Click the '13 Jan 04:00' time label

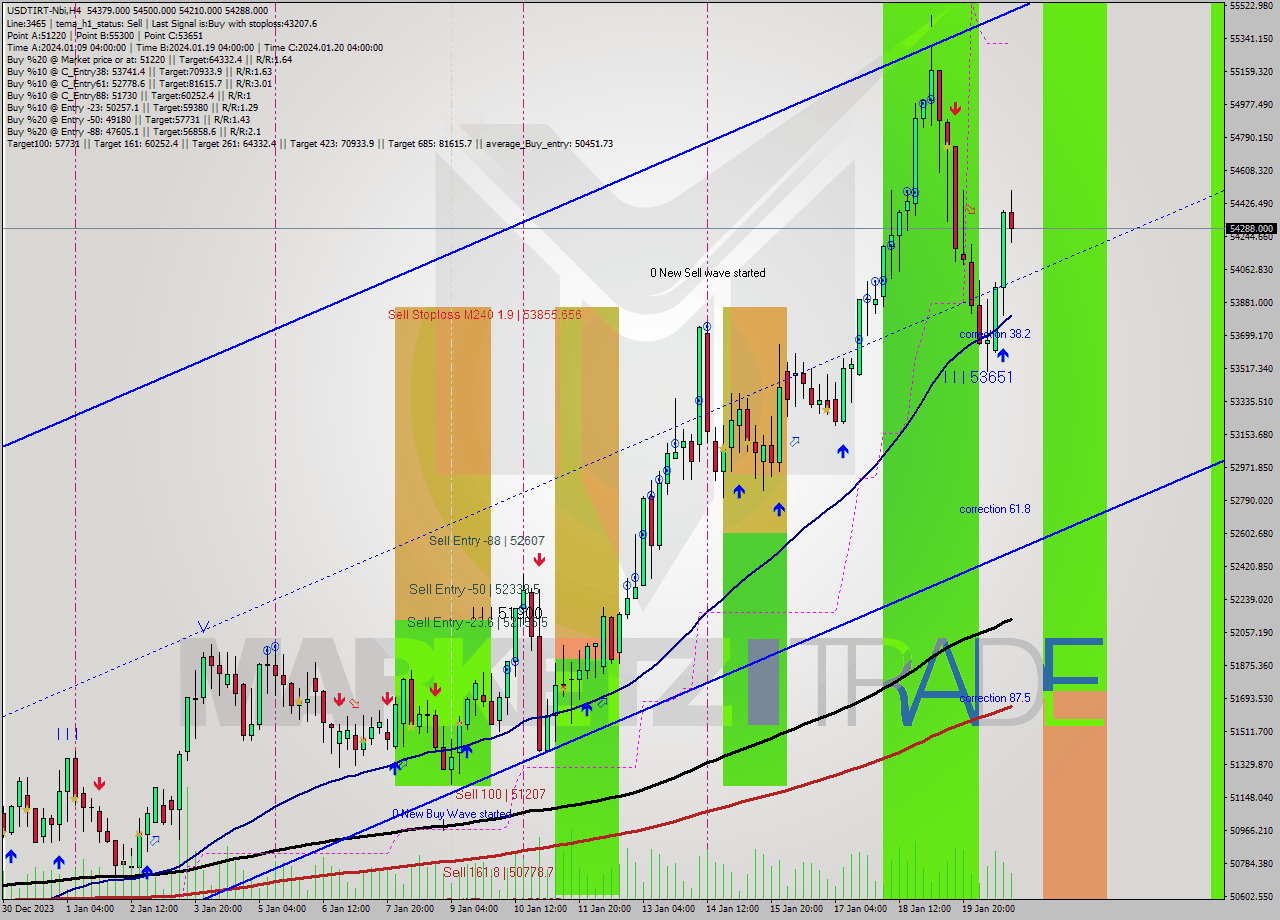click(667, 909)
